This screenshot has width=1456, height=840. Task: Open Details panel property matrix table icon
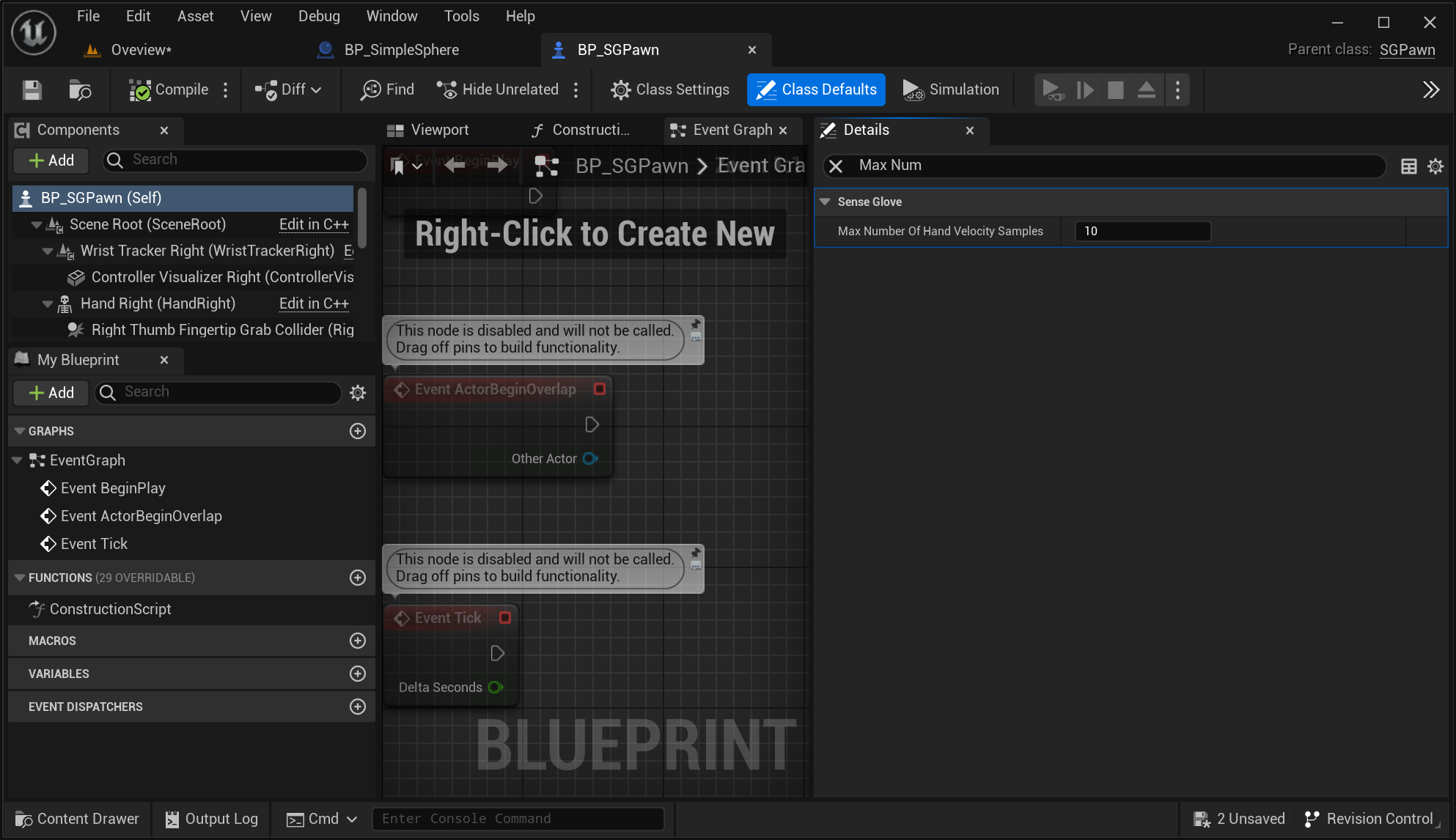(1408, 166)
